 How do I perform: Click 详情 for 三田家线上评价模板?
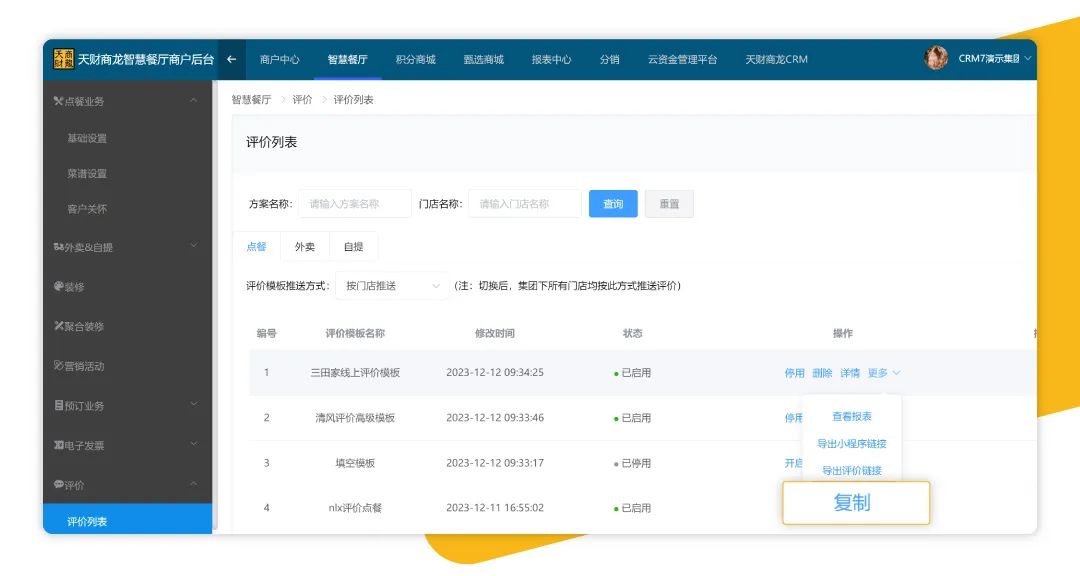[x=849, y=373]
